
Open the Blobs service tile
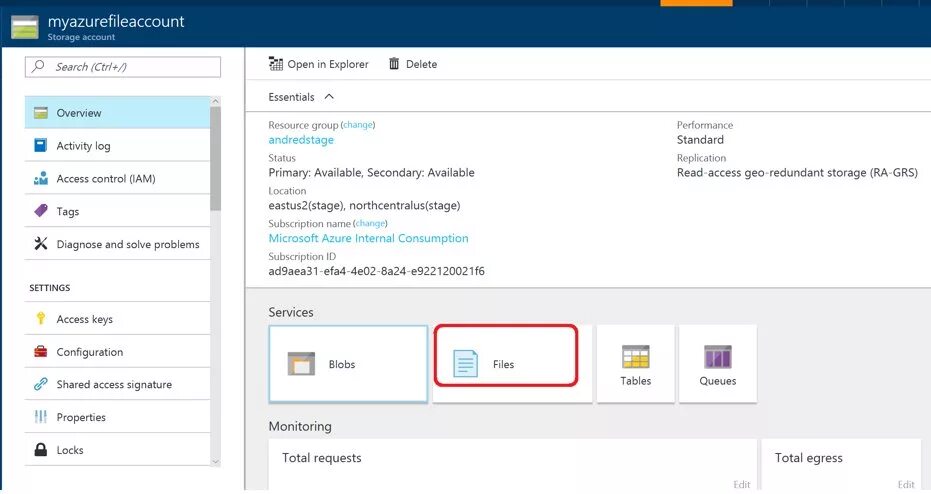click(348, 364)
